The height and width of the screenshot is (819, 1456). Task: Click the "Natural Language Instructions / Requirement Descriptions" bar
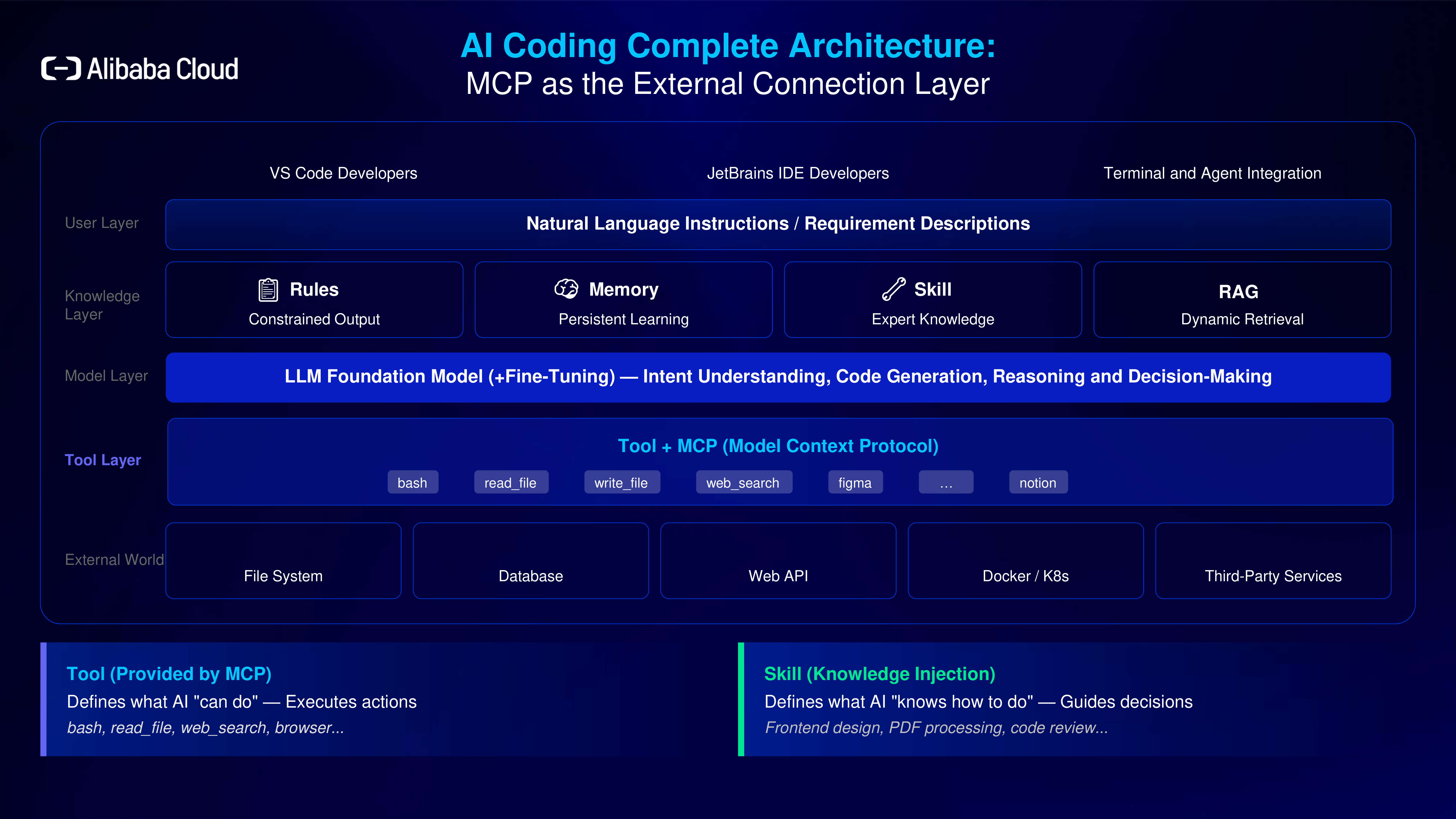[778, 224]
